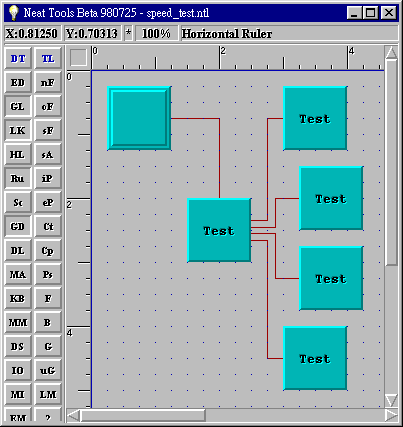Viewport: 403px width, 427px height.
Task: Click the DT toolbox button
Action: click(x=18, y=59)
